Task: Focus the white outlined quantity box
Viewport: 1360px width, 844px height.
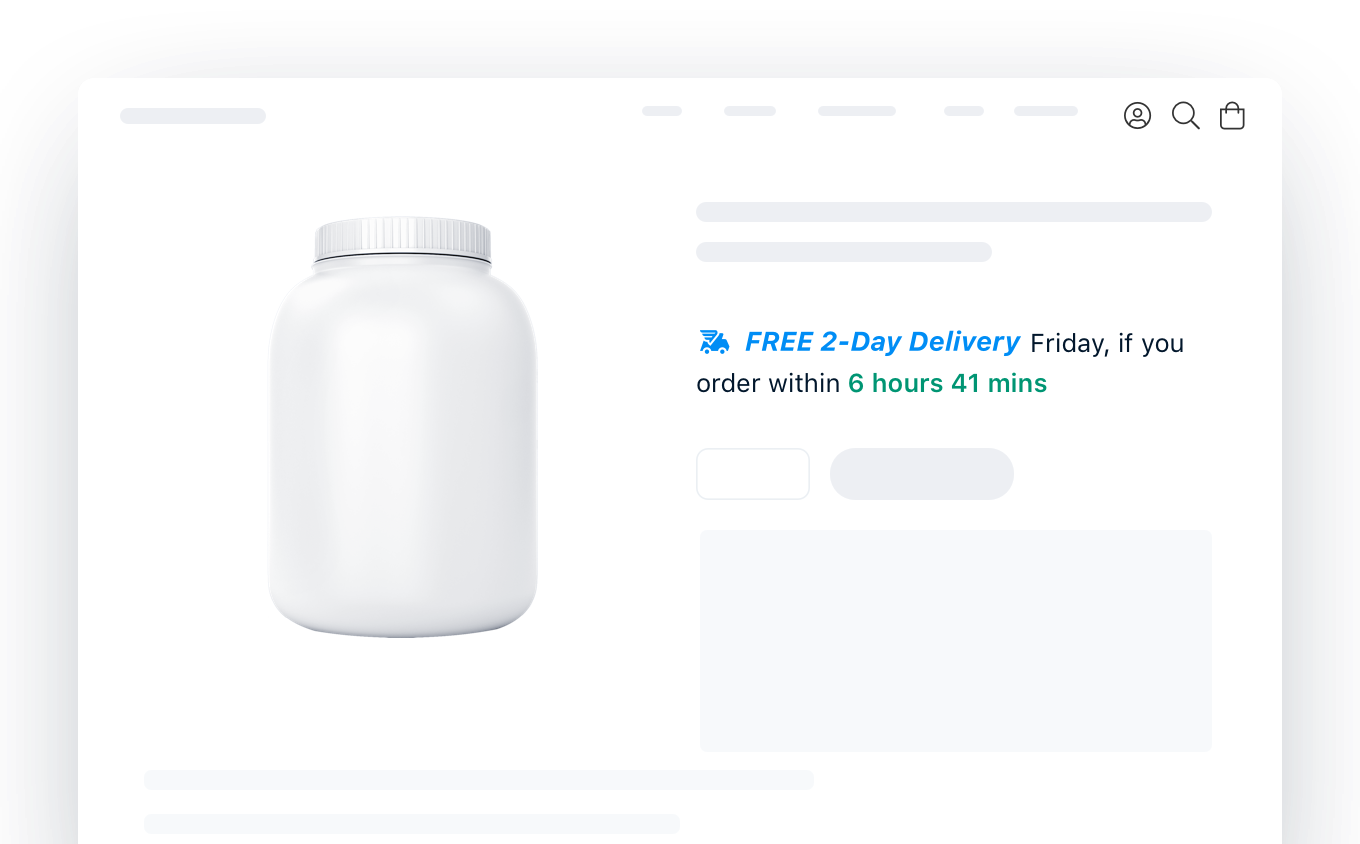Action: (x=753, y=474)
